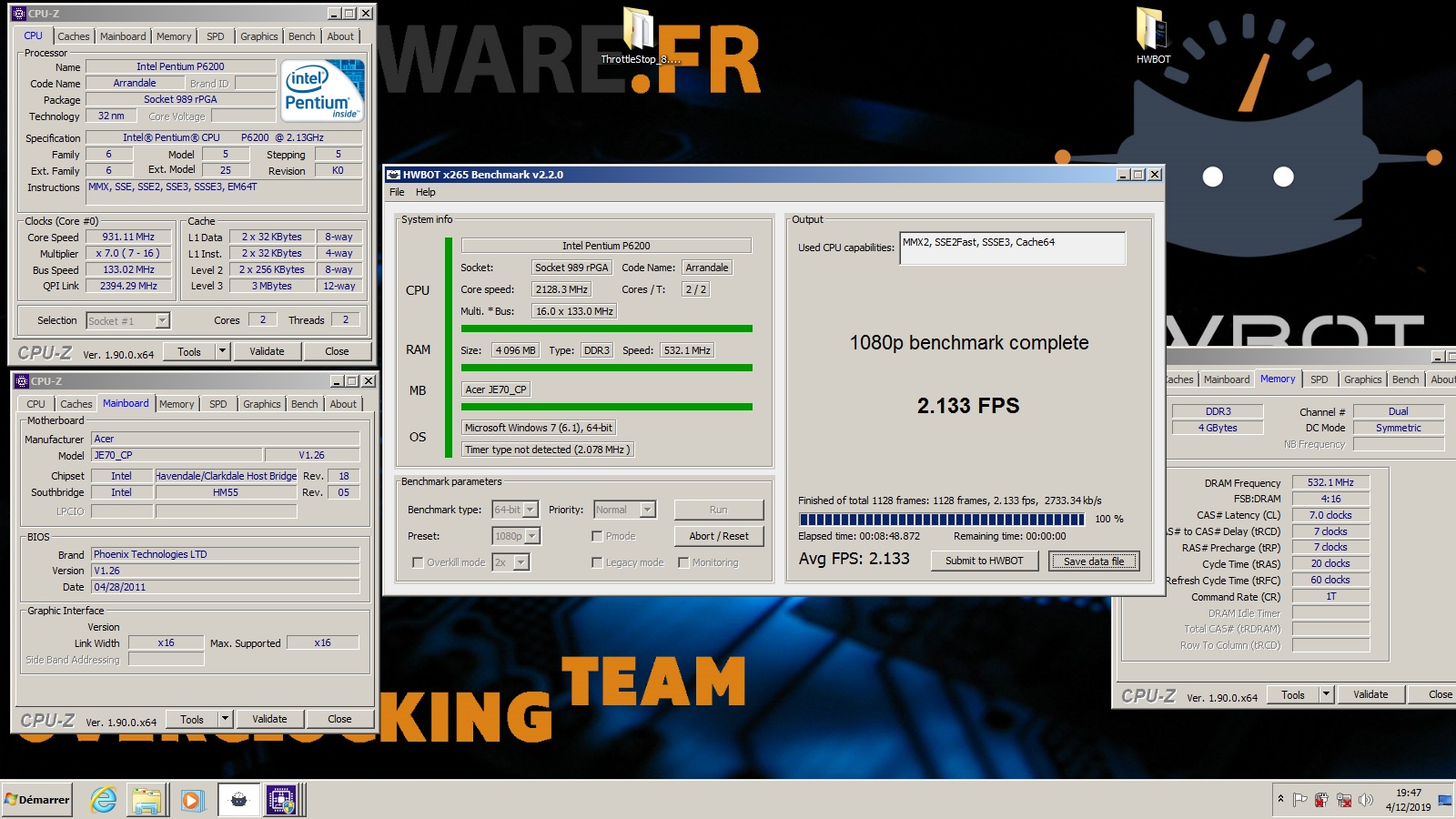
Task: Show hidden system tray icons
Action: click(1280, 799)
